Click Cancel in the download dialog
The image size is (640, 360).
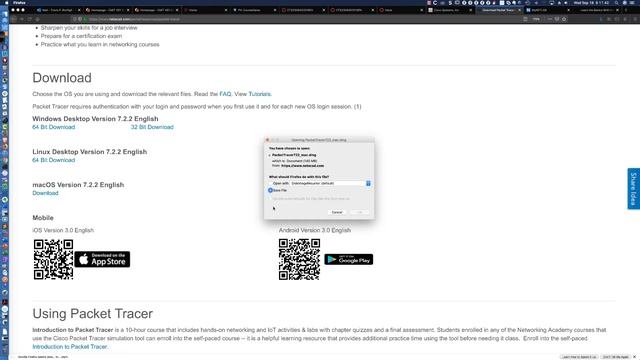click(337, 212)
